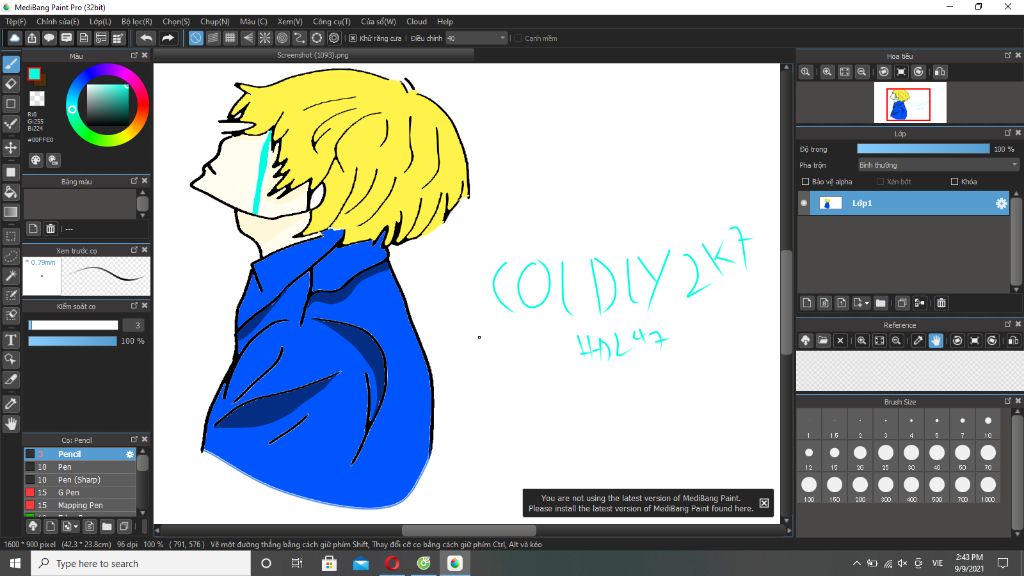Click the navigator preview thumbnail
1024x576 pixels.
910,103
